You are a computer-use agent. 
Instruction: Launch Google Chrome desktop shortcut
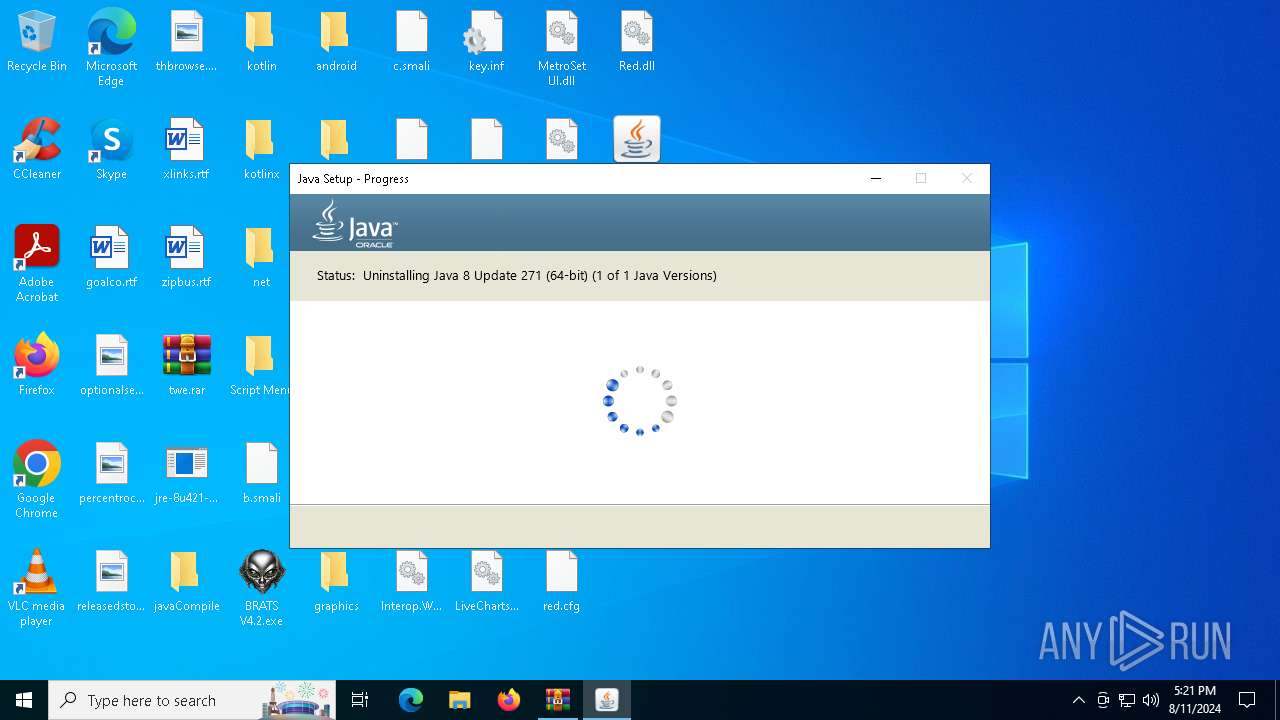pos(37,479)
